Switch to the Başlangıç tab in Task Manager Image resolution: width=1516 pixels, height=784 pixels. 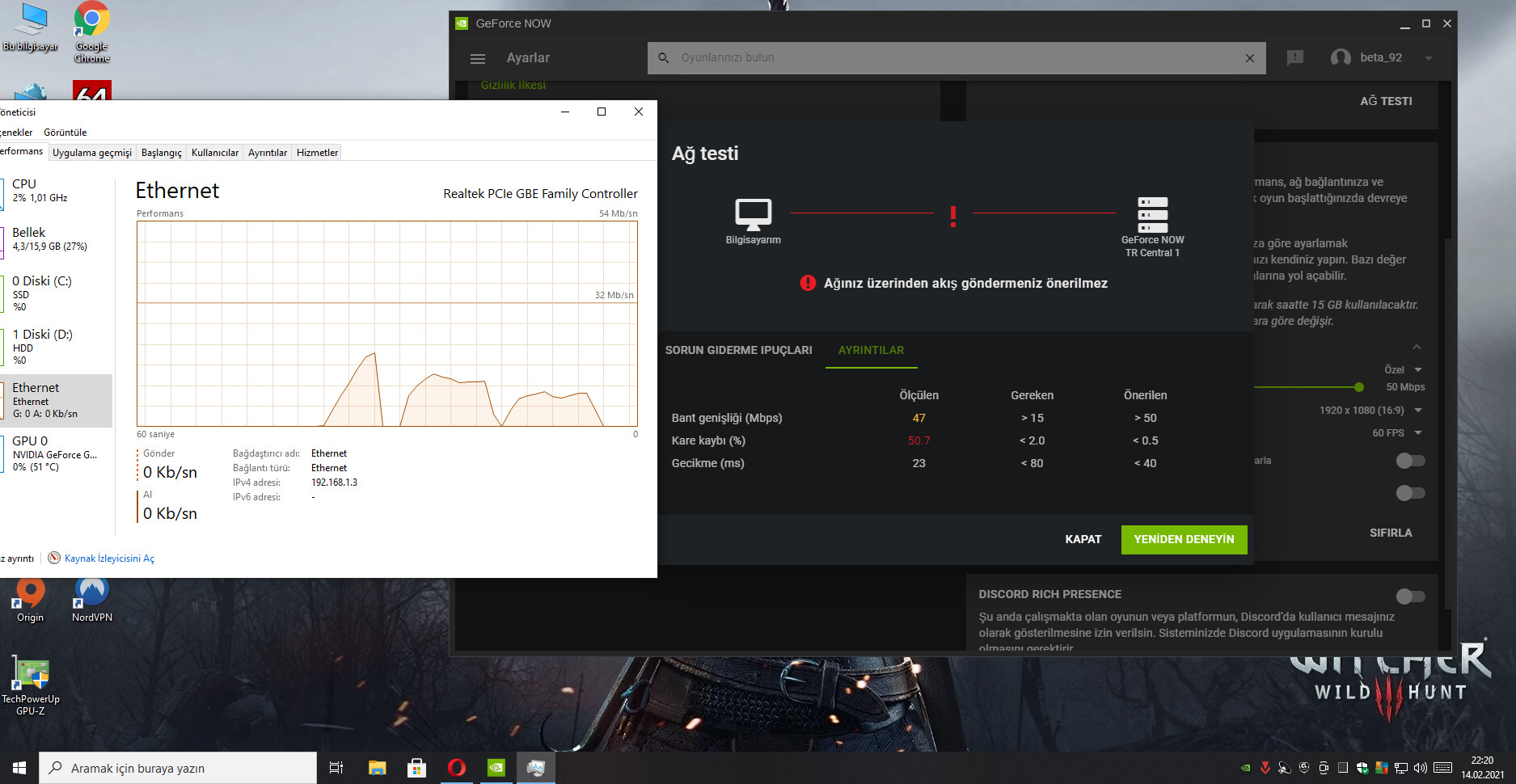tap(162, 153)
